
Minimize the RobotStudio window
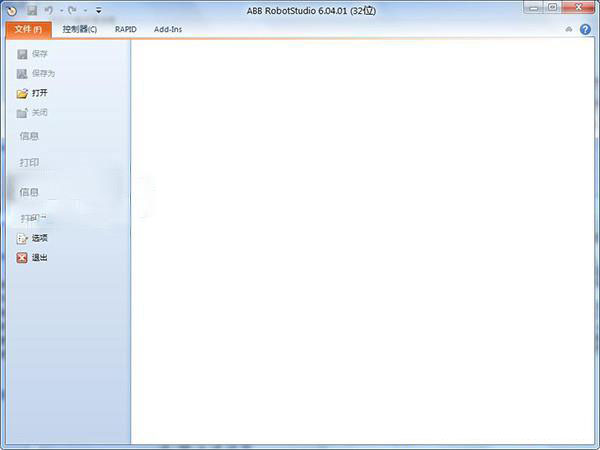pos(534,8)
